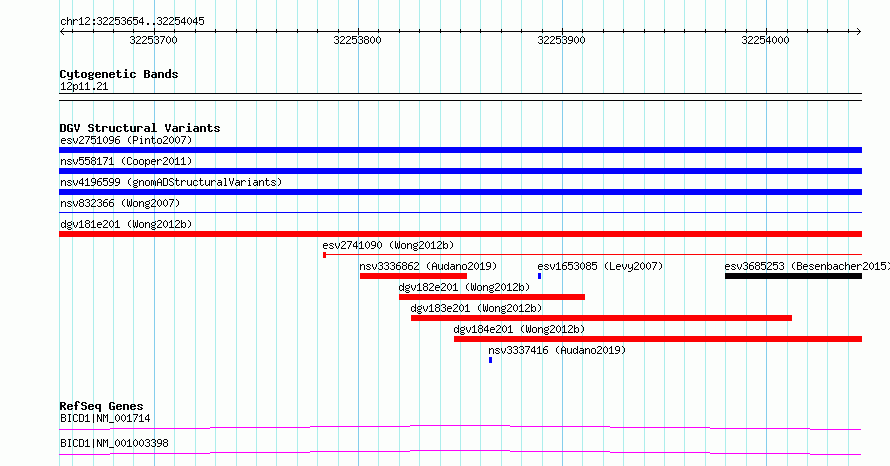Open nsv4196599 (gnomADStructuralVariants) label
Screen dimensions: 890x466
pyautogui.click(x=171, y=182)
